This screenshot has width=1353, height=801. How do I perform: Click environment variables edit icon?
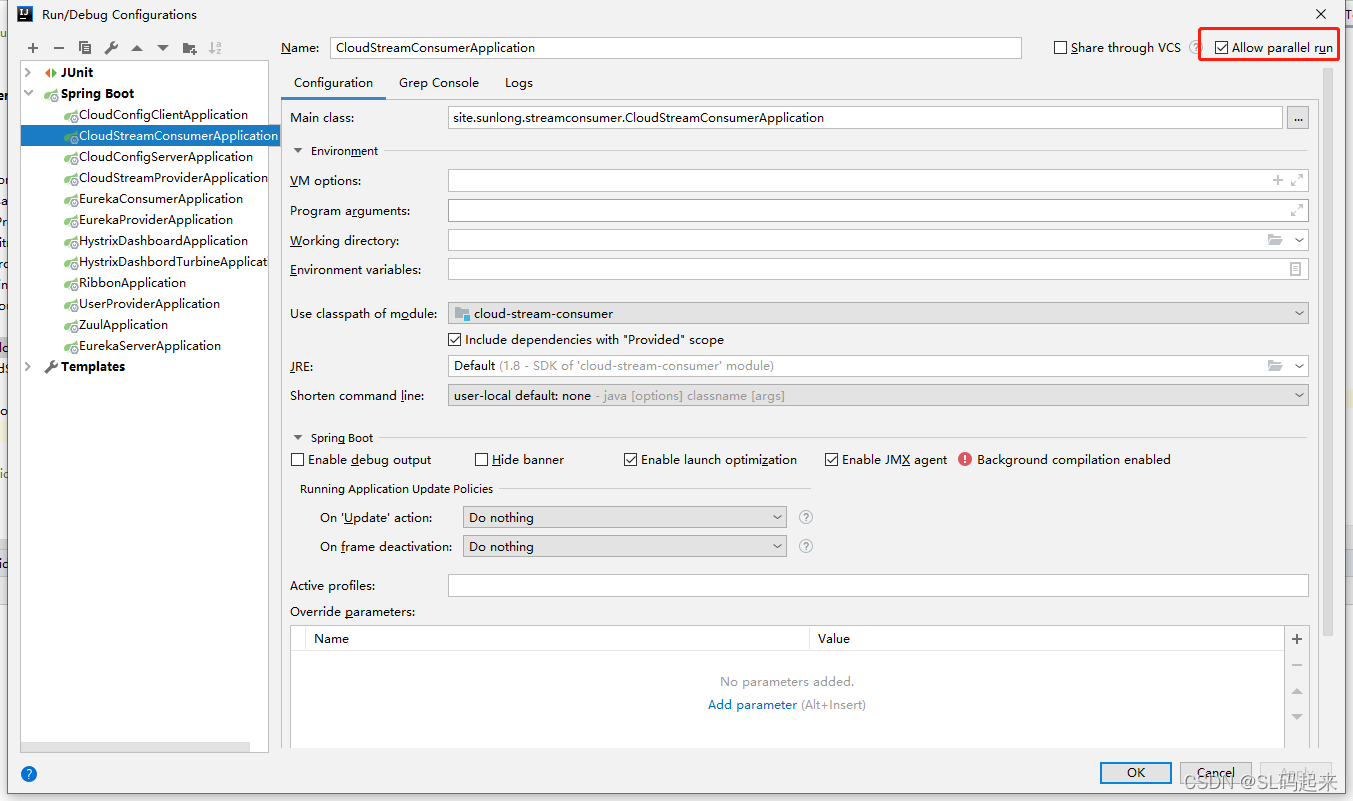pos(1295,270)
